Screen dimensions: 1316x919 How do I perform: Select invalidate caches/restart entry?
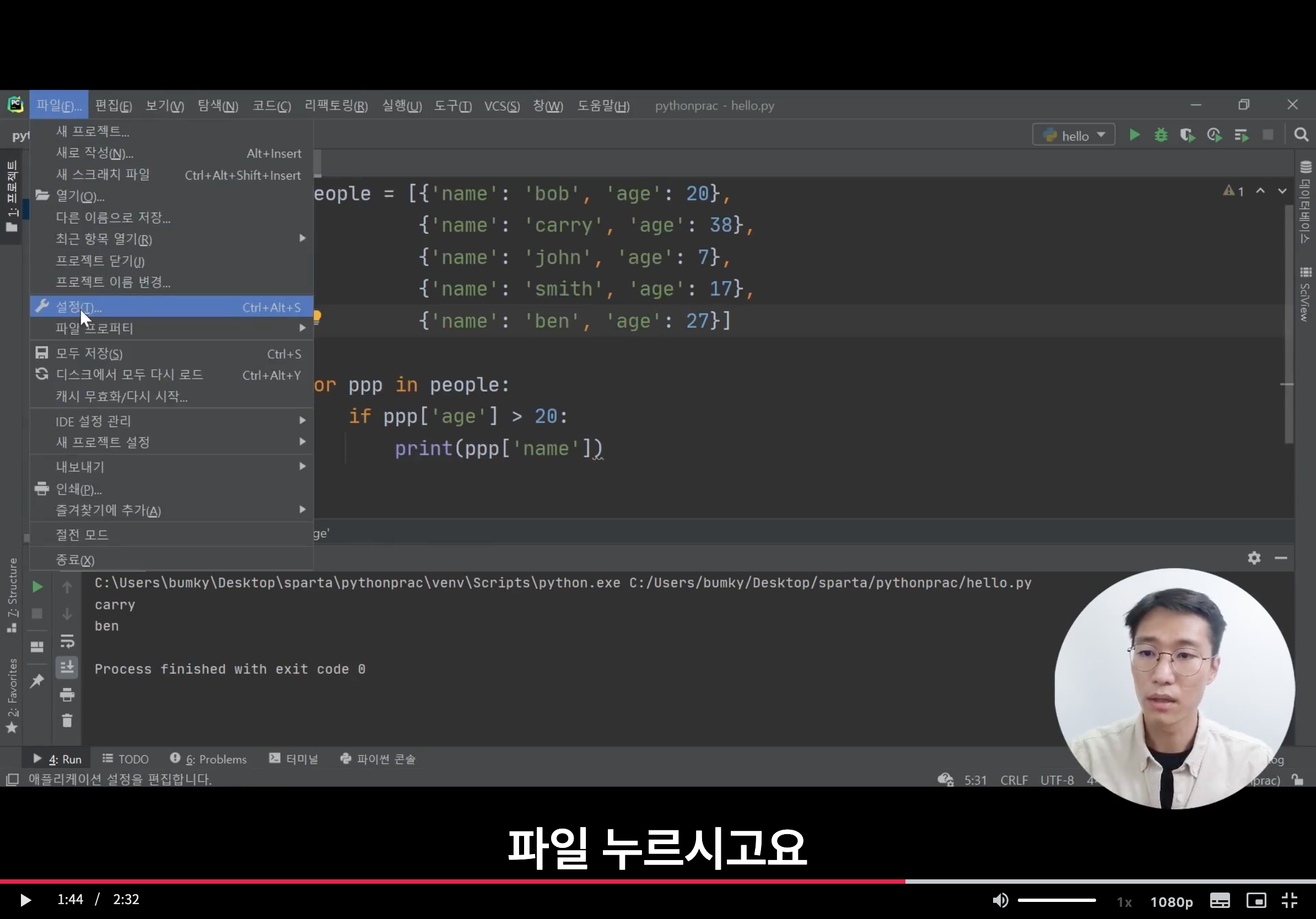(x=171, y=397)
